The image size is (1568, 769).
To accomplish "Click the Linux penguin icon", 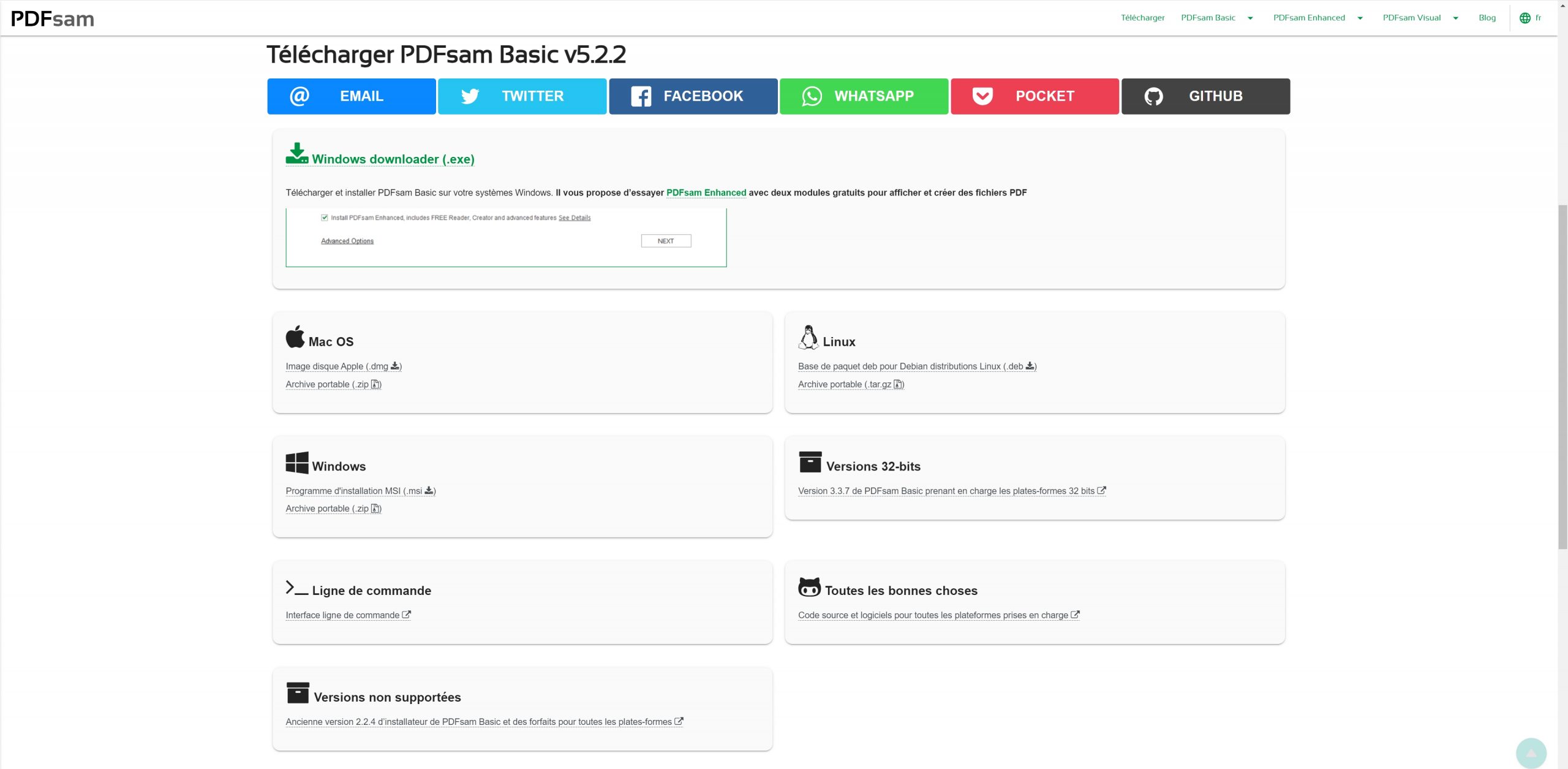I will pos(809,337).
